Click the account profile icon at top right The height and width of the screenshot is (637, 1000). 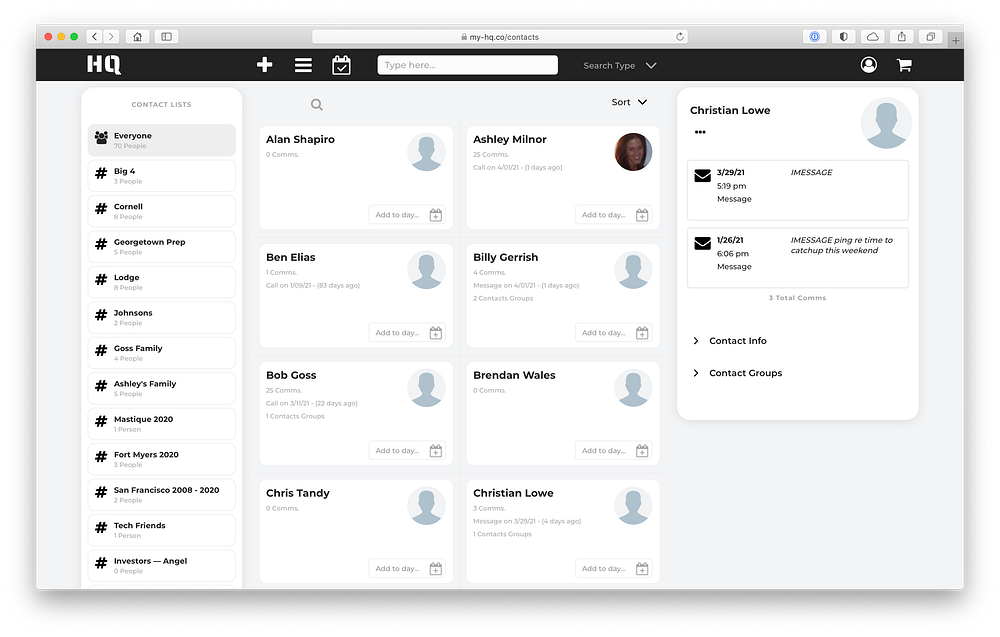click(x=868, y=64)
